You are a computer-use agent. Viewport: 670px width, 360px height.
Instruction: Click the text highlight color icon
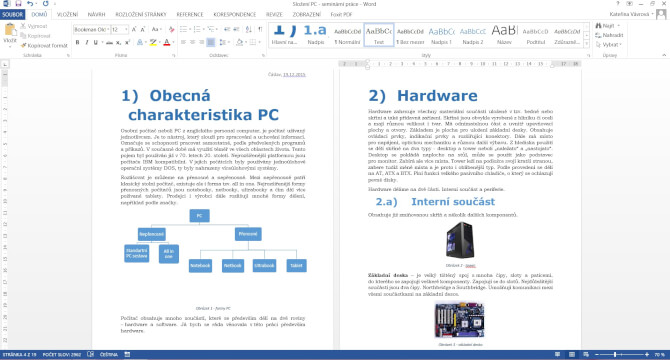153,42
